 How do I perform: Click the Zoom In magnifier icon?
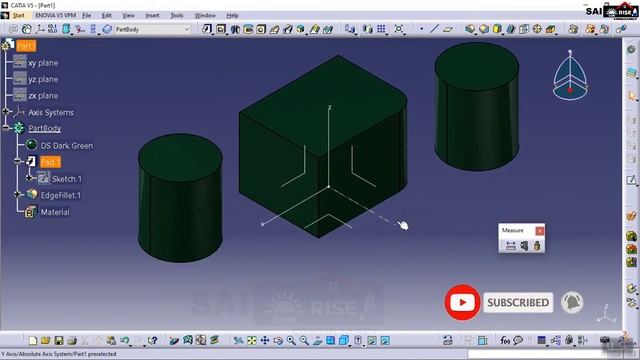pyautogui.click(x=291, y=340)
